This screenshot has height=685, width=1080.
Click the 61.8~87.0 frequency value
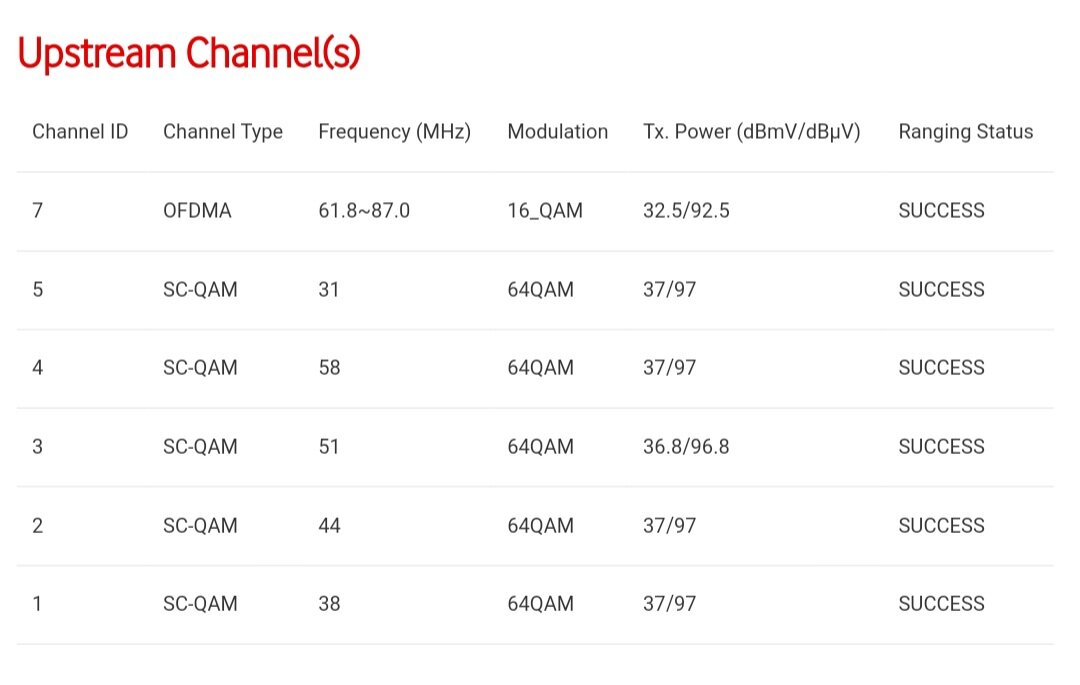tap(364, 211)
